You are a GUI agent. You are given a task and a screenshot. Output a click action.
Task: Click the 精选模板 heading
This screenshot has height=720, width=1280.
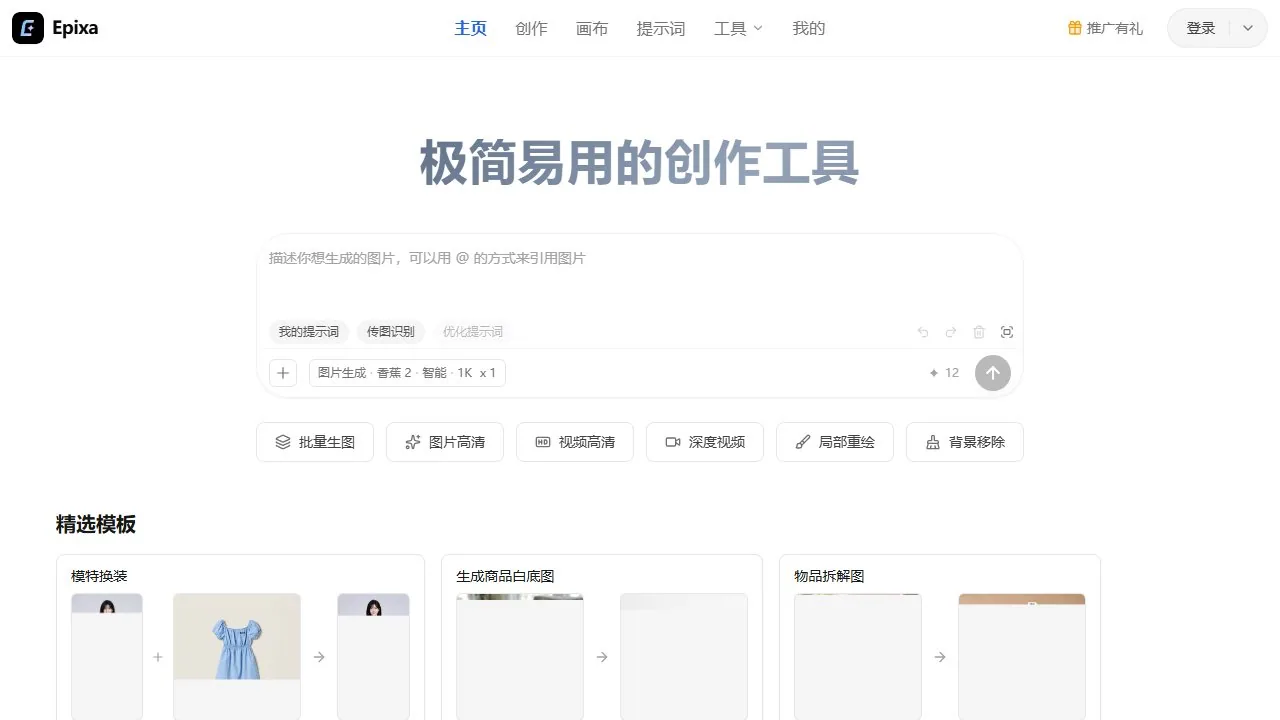[x=96, y=524]
